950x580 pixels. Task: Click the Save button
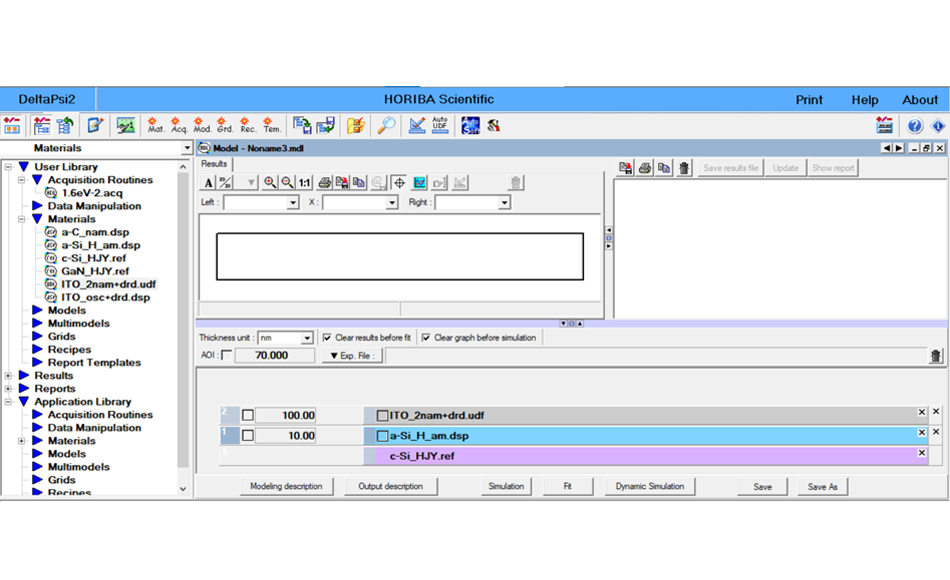coord(762,487)
